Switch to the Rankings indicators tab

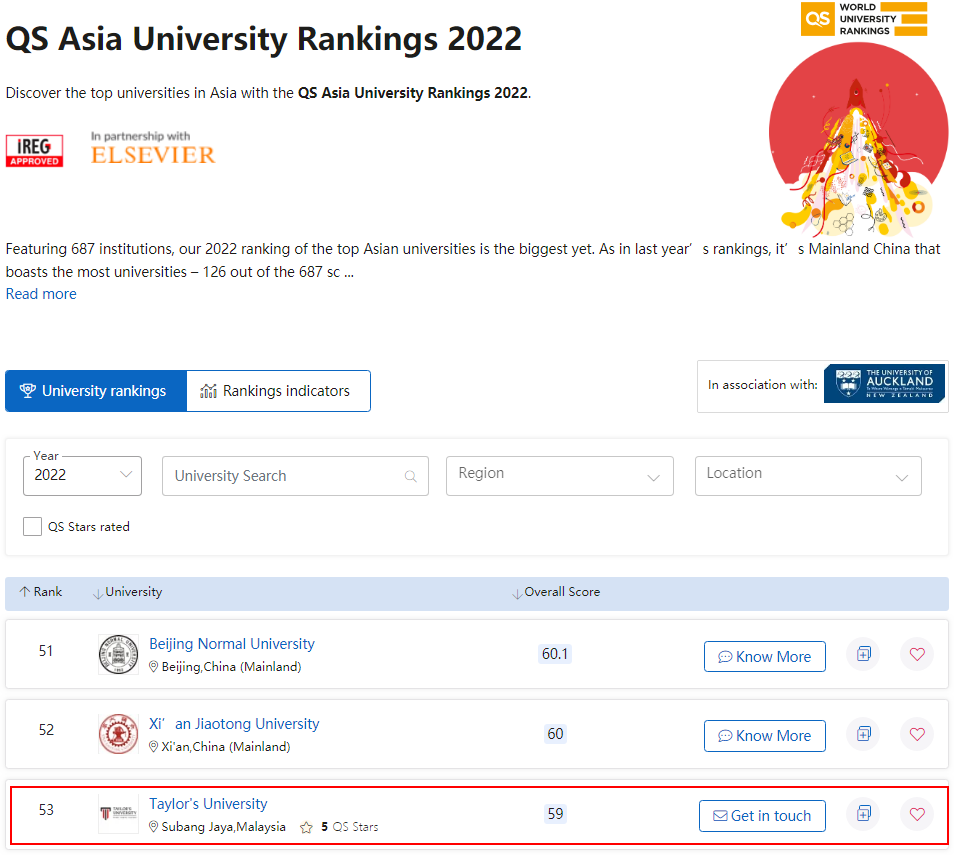[278, 391]
